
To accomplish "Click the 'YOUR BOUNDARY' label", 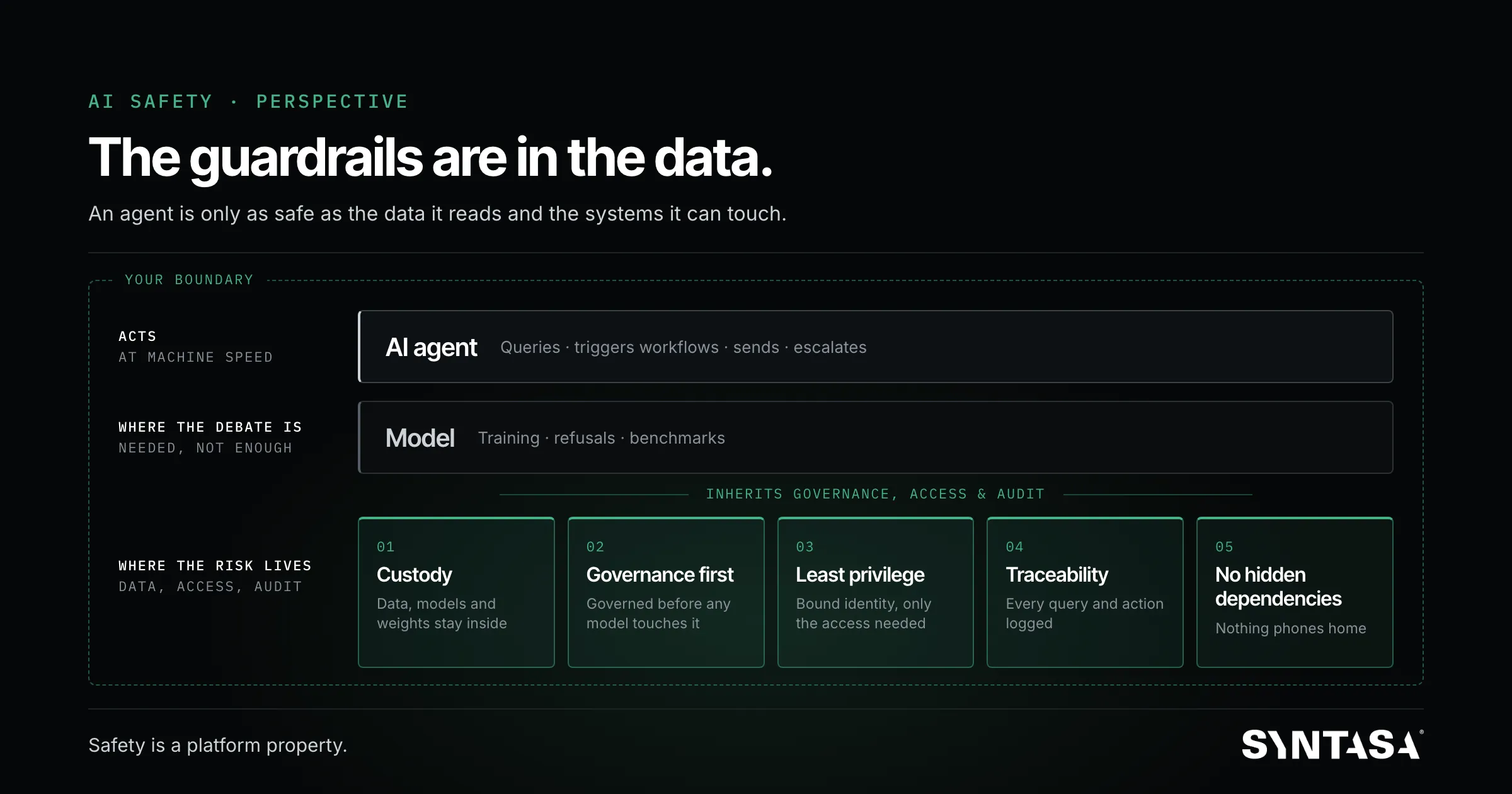I will click(189, 280).
